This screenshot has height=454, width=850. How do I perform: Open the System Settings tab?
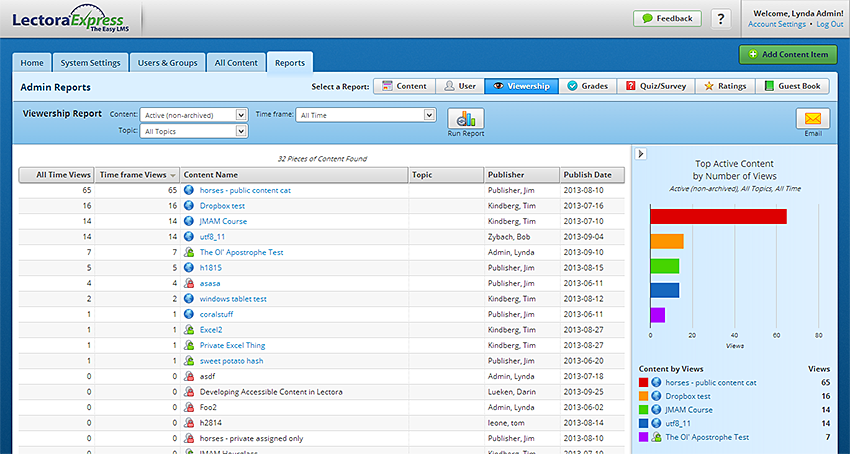[x=91, y=63]
